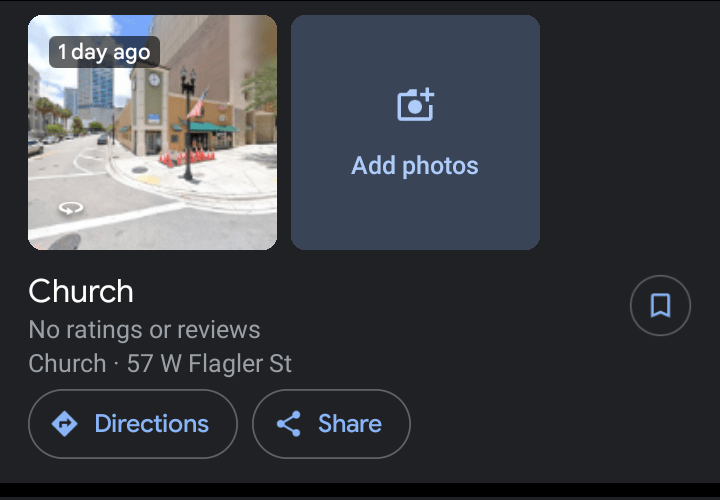This screenshot has height=500, width=720.
Task: Click the 'Share' text label
Action: point(350,423)
